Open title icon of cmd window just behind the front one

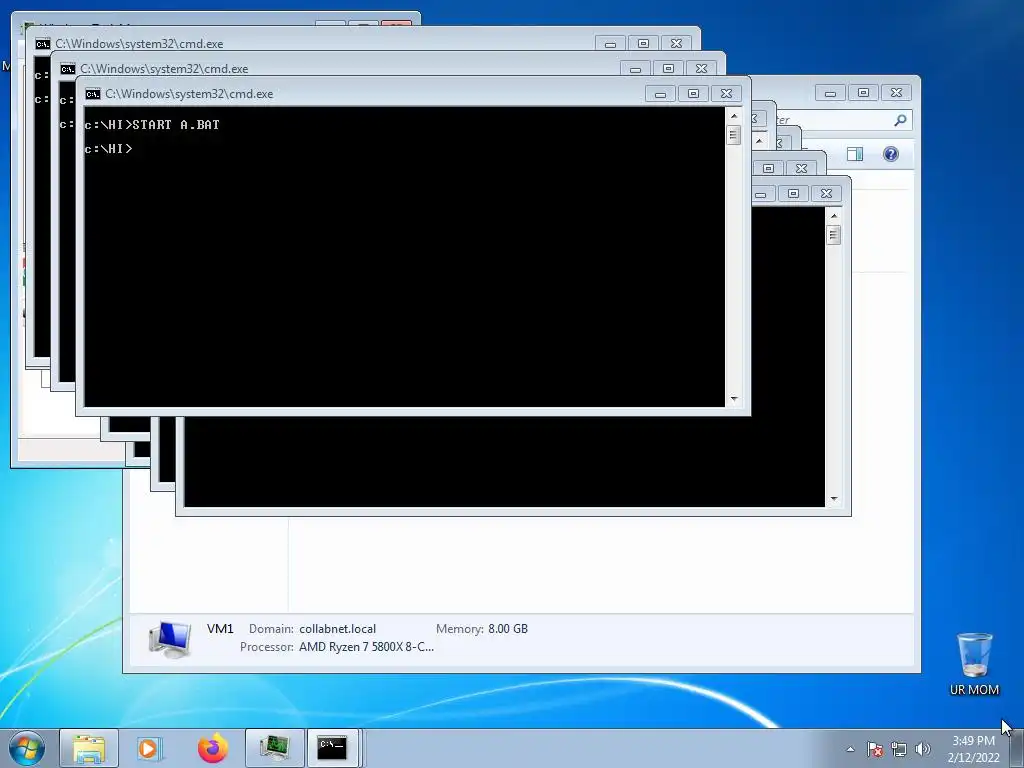[68, 69]
